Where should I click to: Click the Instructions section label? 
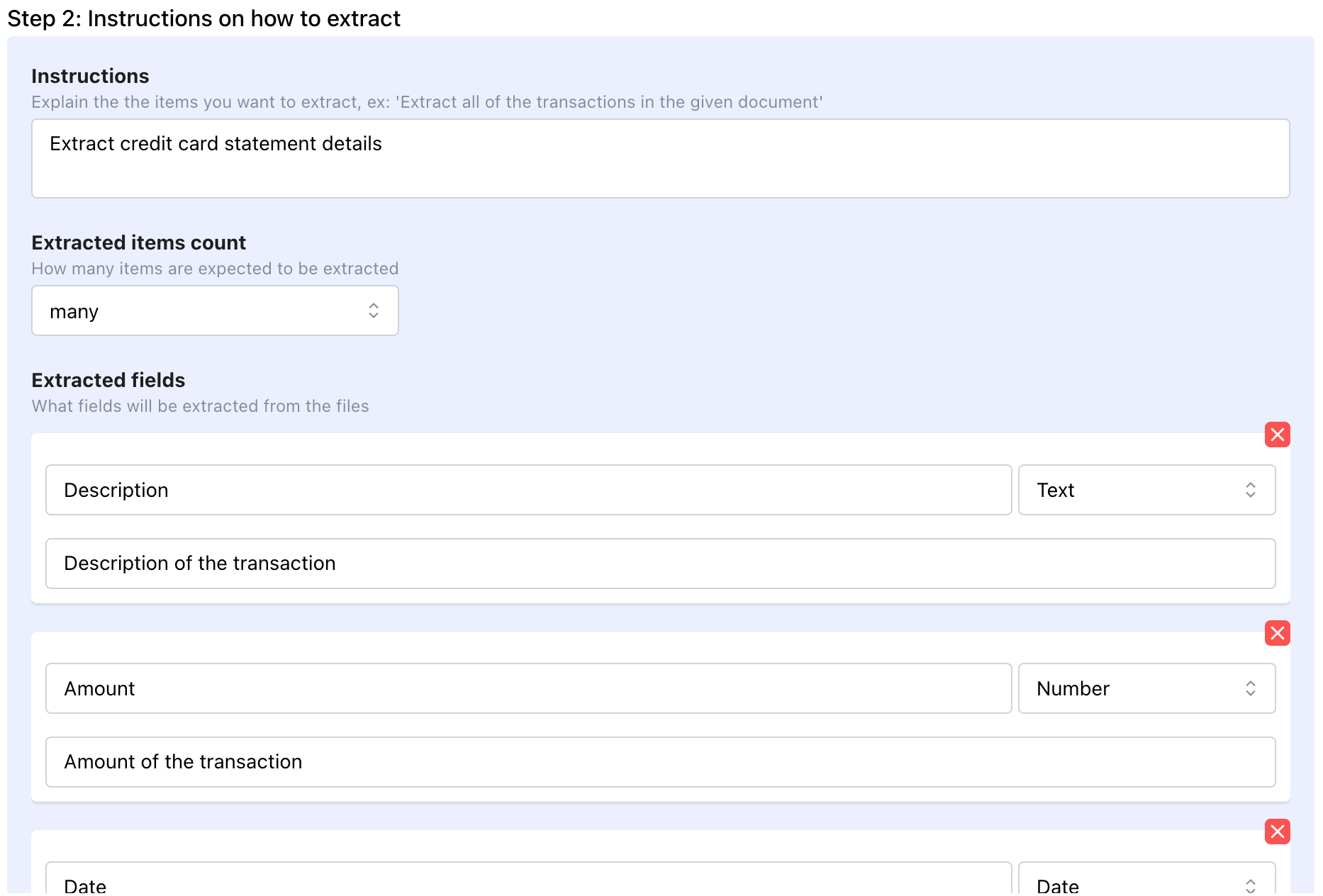(90, 76)
